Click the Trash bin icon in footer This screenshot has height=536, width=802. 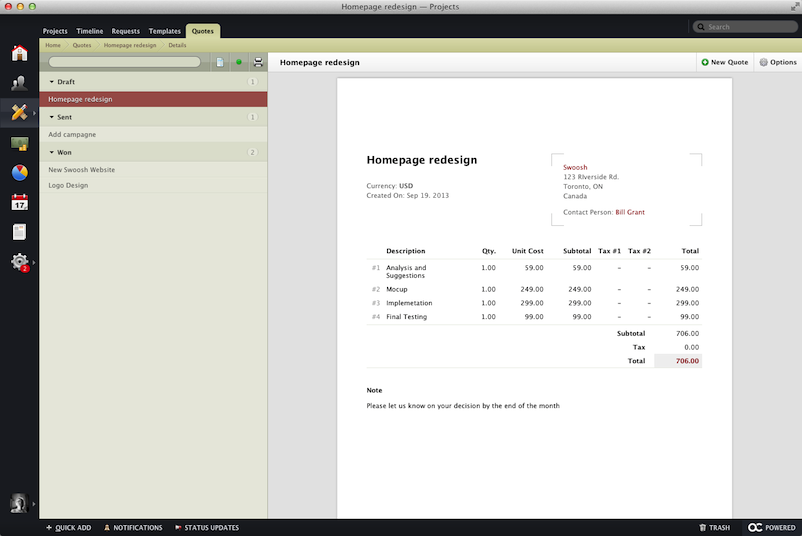pyautogui.click(x=702, y=527)
